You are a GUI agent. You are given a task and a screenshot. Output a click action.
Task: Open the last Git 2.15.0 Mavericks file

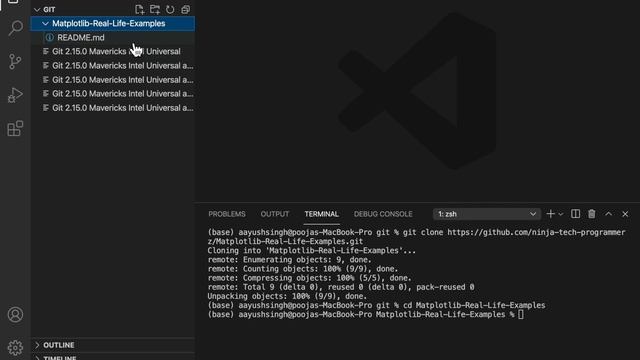(113, 108)
